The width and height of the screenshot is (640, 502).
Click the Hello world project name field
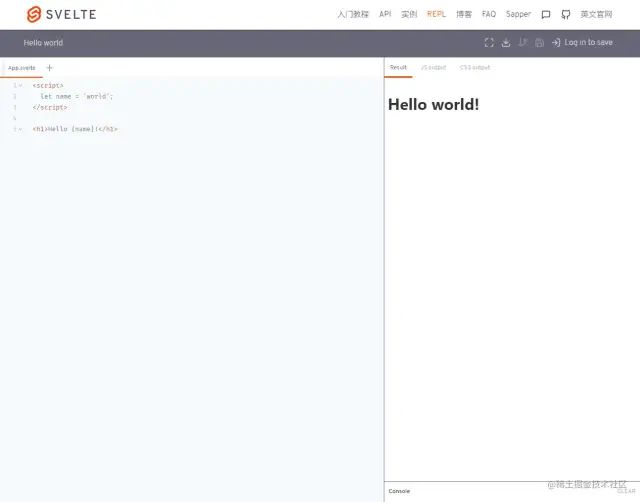43,43
